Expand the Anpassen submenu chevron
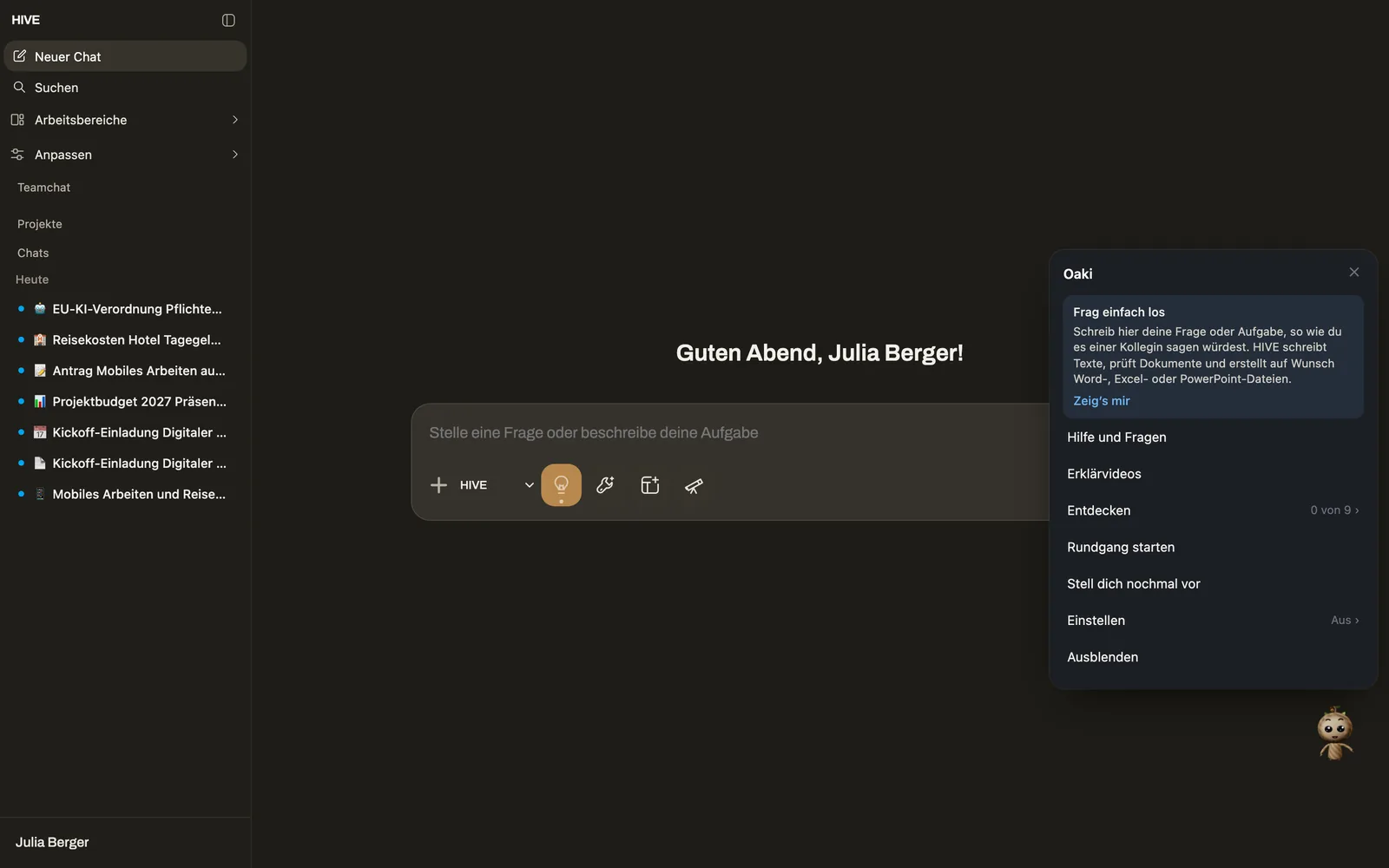Viewport: 1389px width, 868px height. pos(235,155)
